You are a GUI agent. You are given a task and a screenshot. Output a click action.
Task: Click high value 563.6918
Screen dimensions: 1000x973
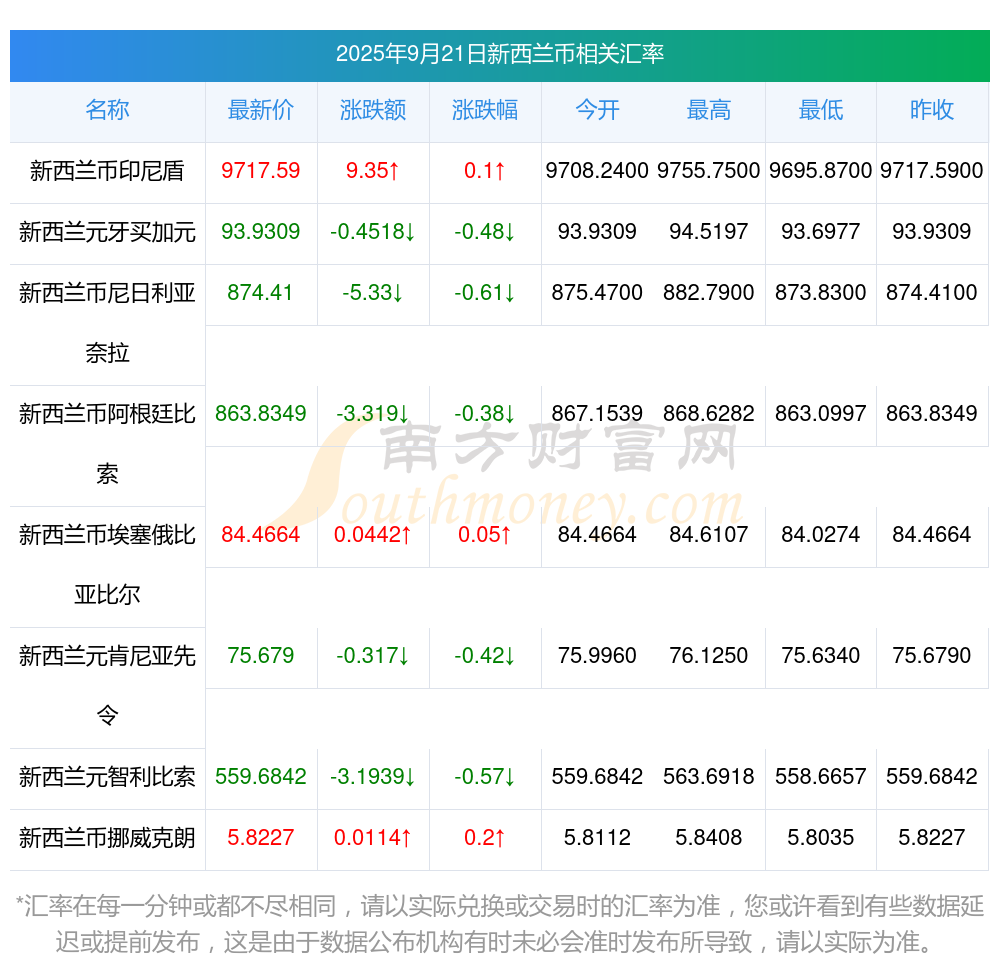pos(709,777)
